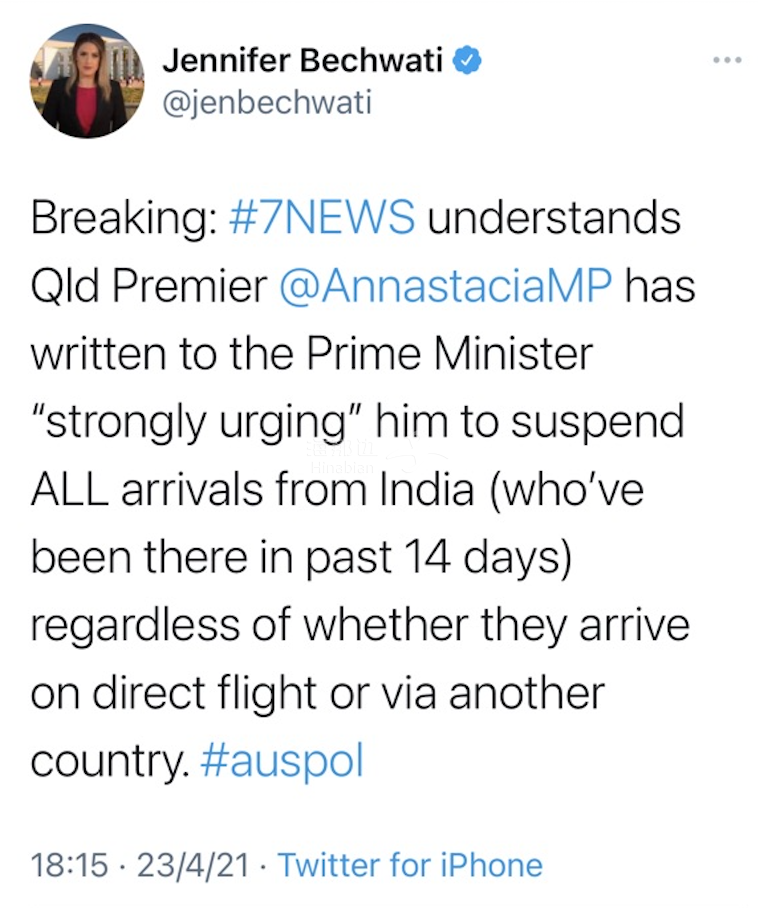Click the "written to the Prime Minister" line

(x=312, y=354)
